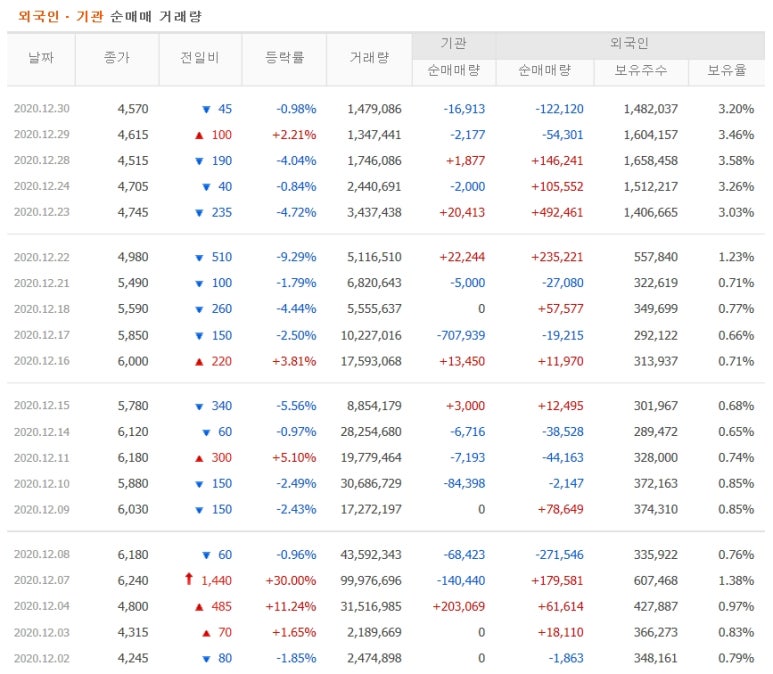Click the foreign net value -271,546
773x674 pixels.
(x=560, y=555)
